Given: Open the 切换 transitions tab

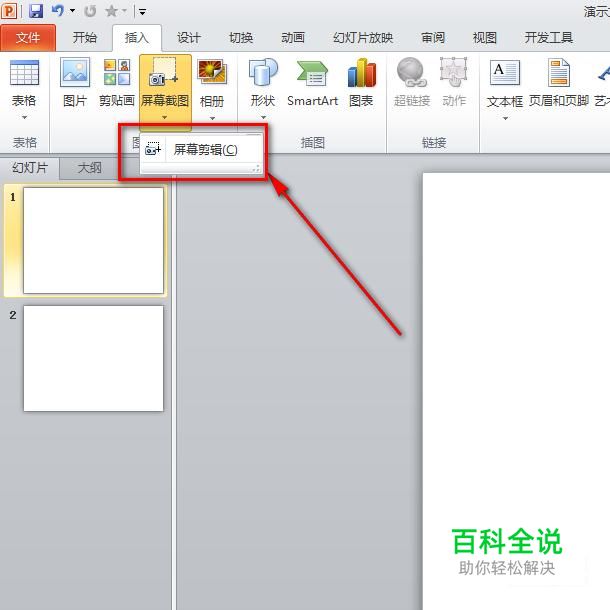Looking at the screenshot, I should (x=241, y=38).
